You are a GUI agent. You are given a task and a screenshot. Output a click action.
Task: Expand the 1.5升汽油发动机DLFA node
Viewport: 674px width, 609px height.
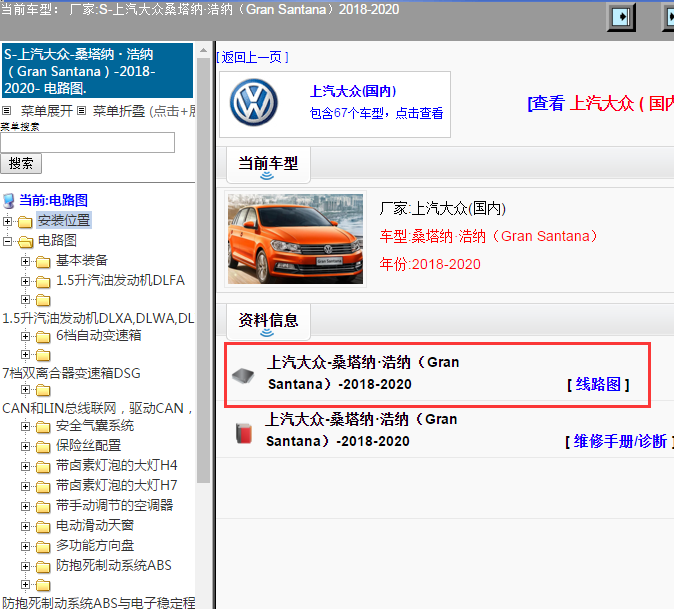point(25,281)
